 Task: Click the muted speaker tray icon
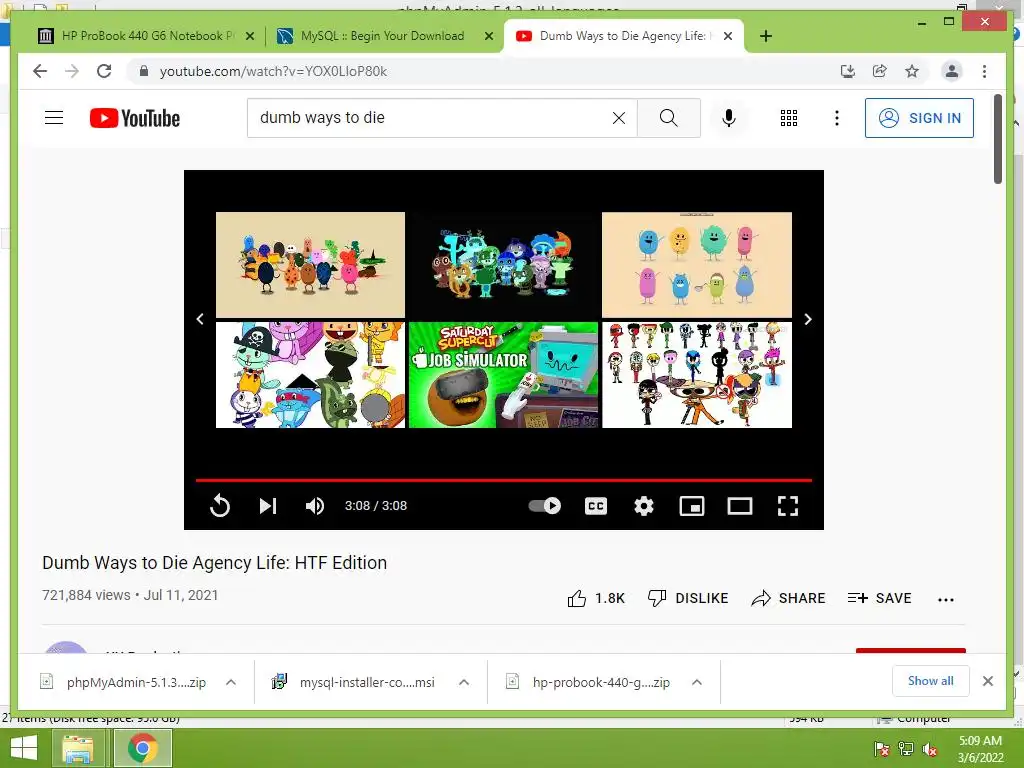(x=929, y=749)
